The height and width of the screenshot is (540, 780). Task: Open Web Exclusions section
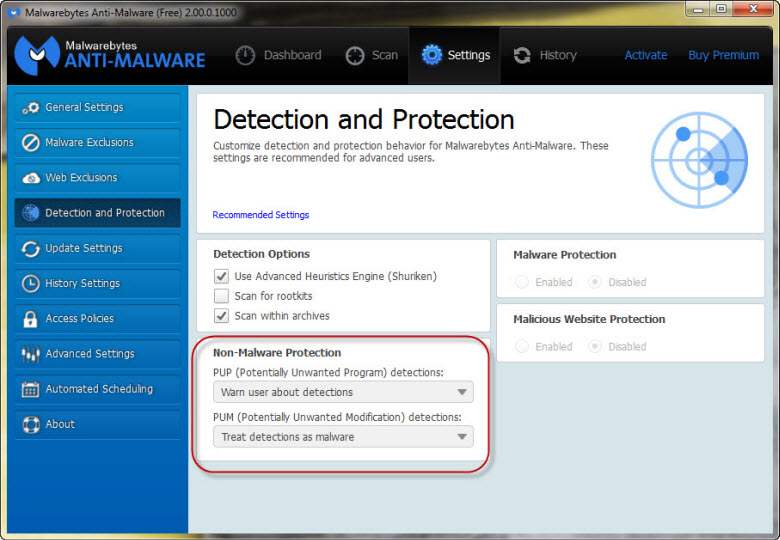click(x=98, y=178)
